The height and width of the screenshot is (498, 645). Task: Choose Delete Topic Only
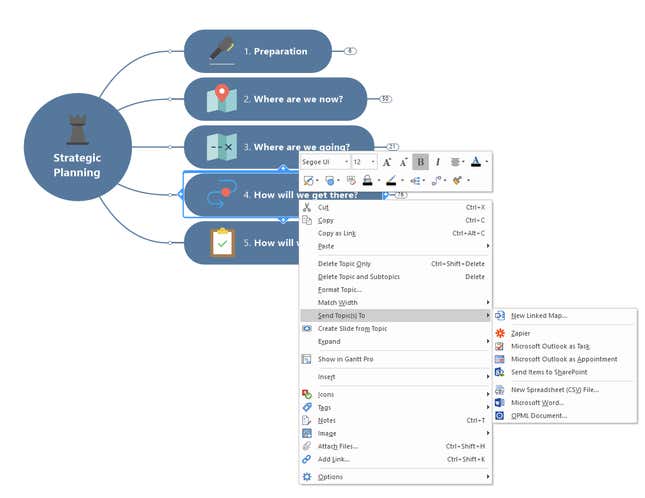tap(396, 264)
